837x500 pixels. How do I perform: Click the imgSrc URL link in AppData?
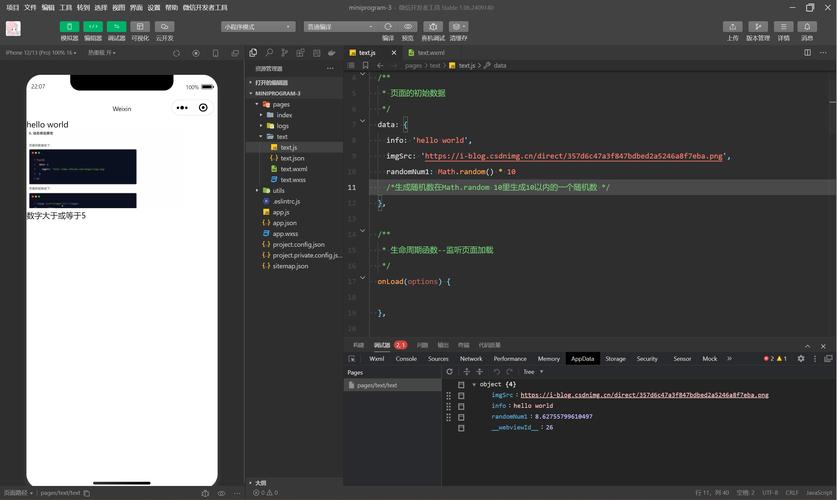click(644, 395)
